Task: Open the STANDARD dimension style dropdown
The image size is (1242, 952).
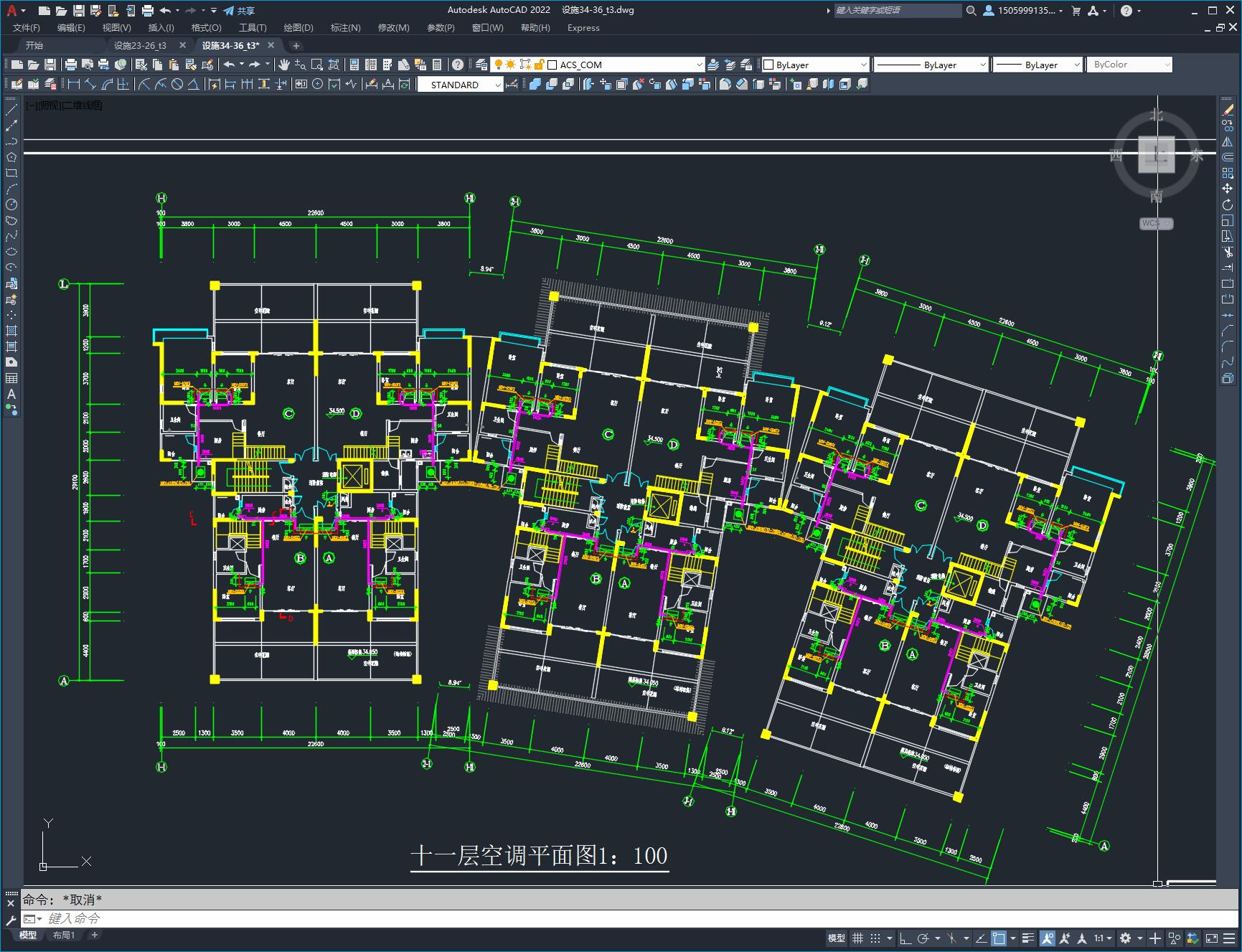Action: [x=498, y=85]
